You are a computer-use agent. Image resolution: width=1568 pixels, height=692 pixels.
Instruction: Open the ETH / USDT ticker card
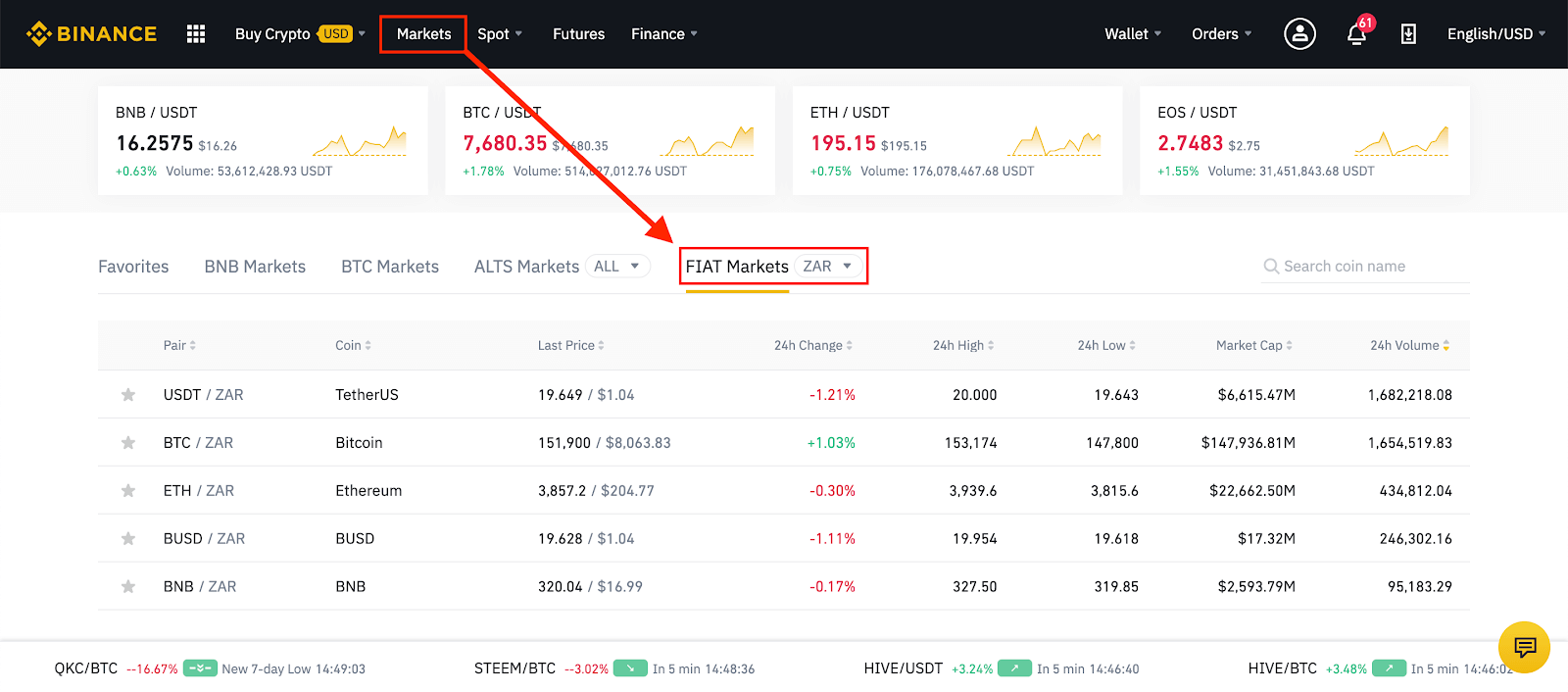(x=957, y=140)
